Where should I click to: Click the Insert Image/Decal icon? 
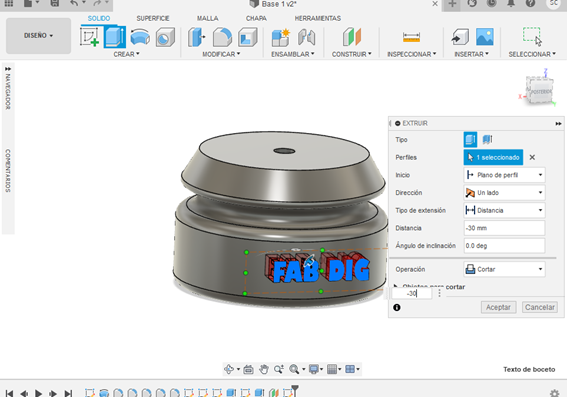pos(485,37)
